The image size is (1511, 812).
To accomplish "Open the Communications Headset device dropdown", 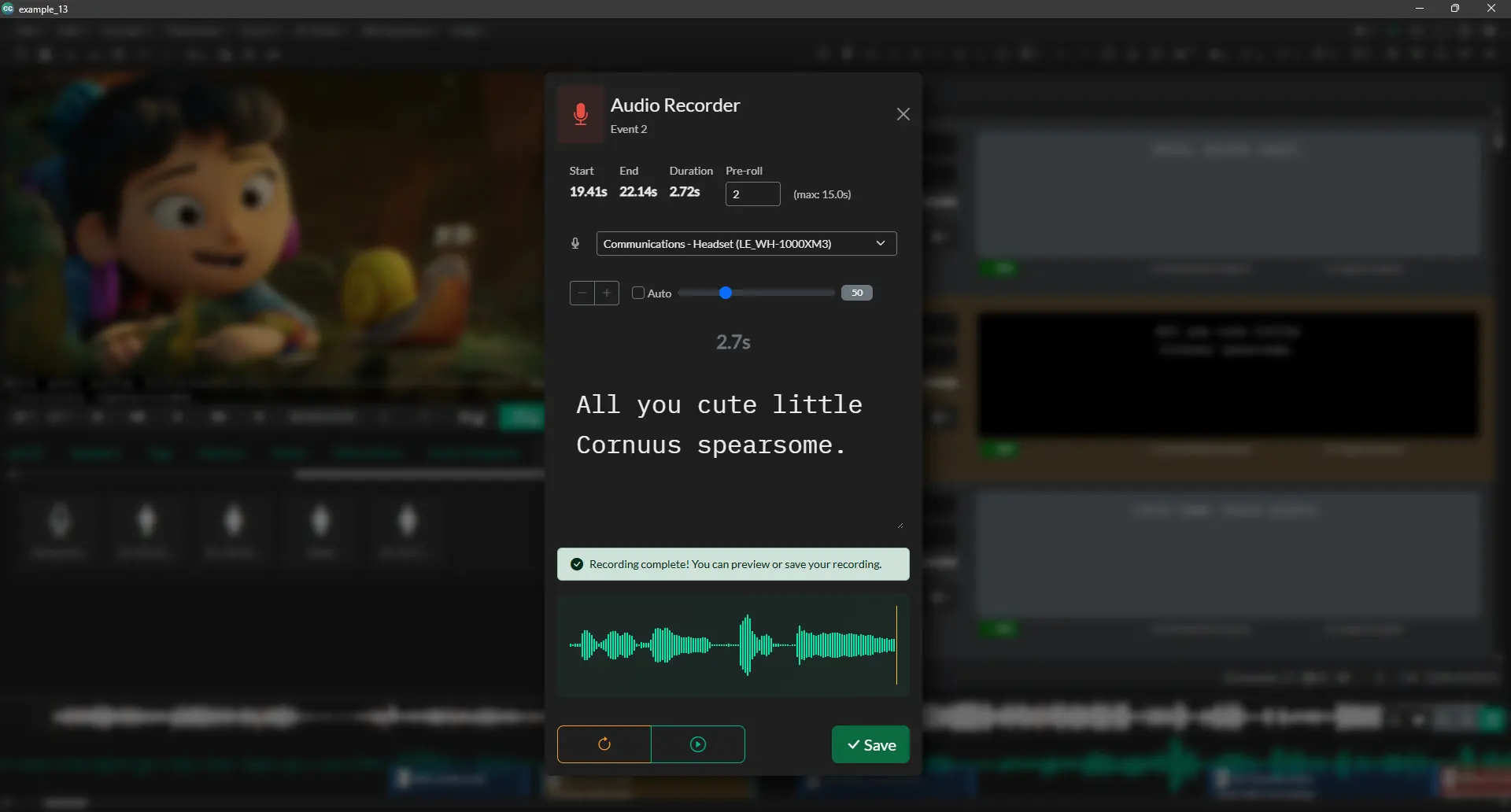I will tap(745, 244).
